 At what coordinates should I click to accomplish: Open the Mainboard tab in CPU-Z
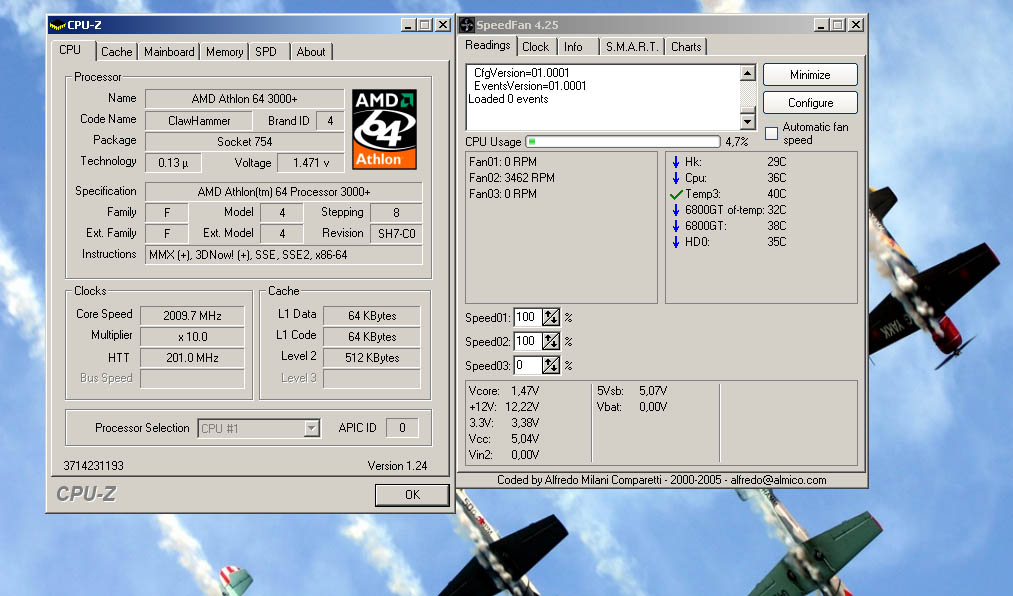[x=169, y=52]
